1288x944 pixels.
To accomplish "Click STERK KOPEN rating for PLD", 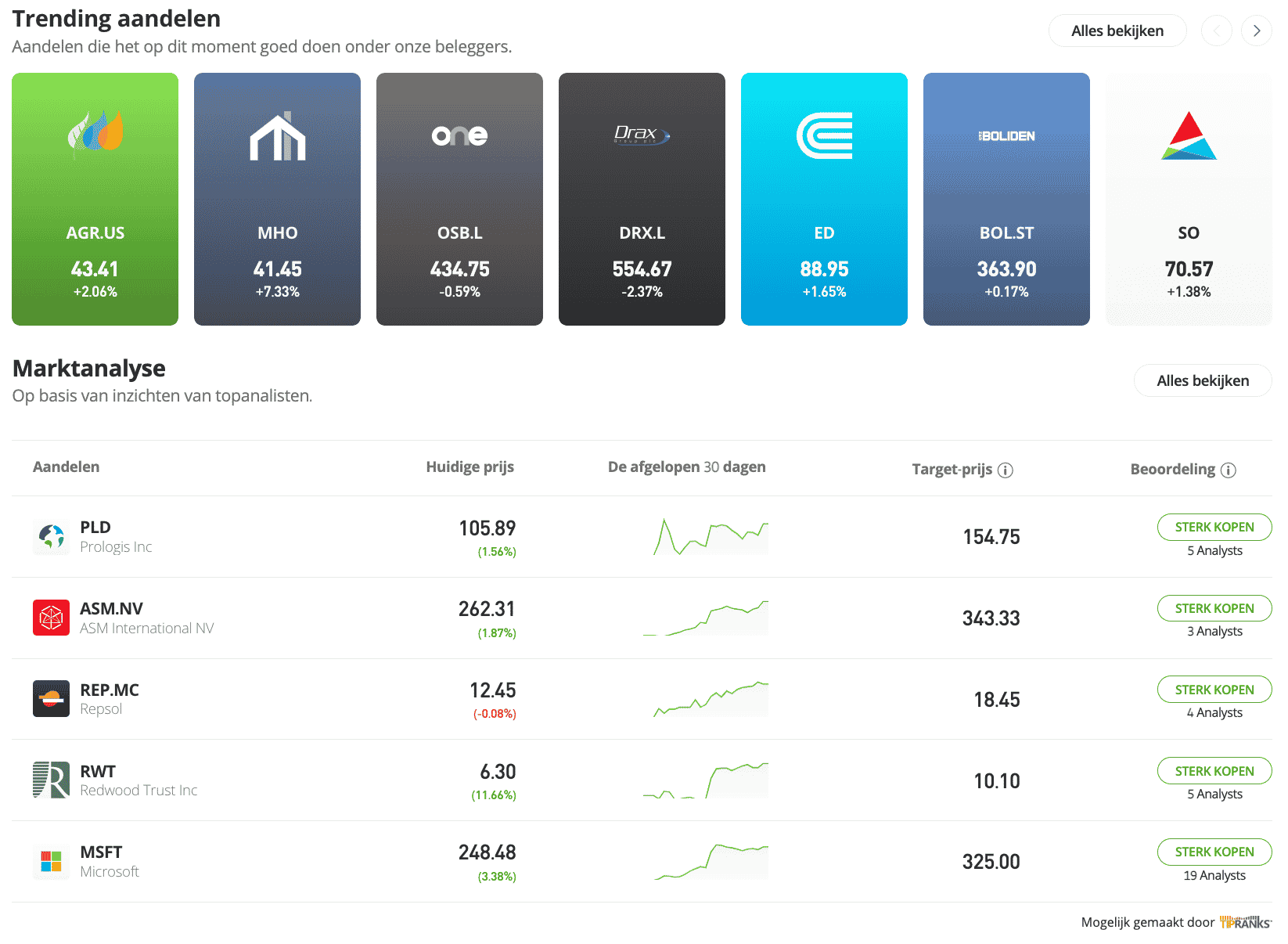I will (x=1214, y=527).
